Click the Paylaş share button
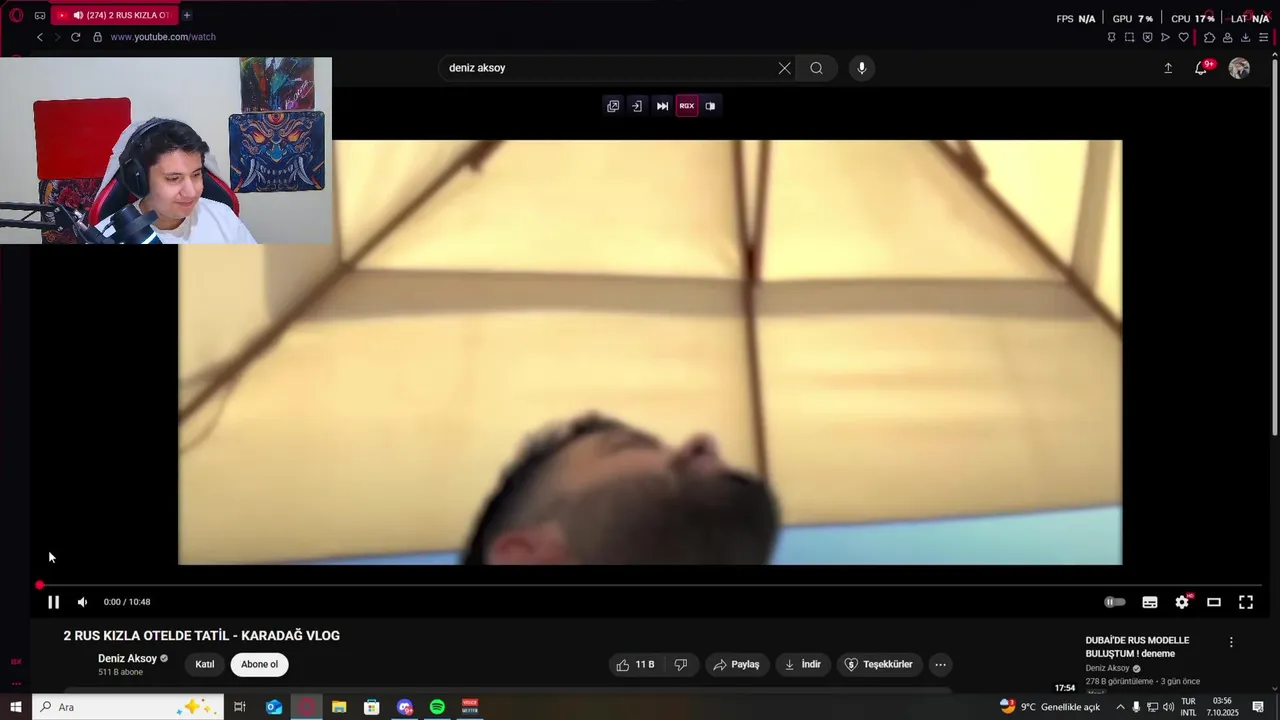1280x720 pixels. (736, 665)
